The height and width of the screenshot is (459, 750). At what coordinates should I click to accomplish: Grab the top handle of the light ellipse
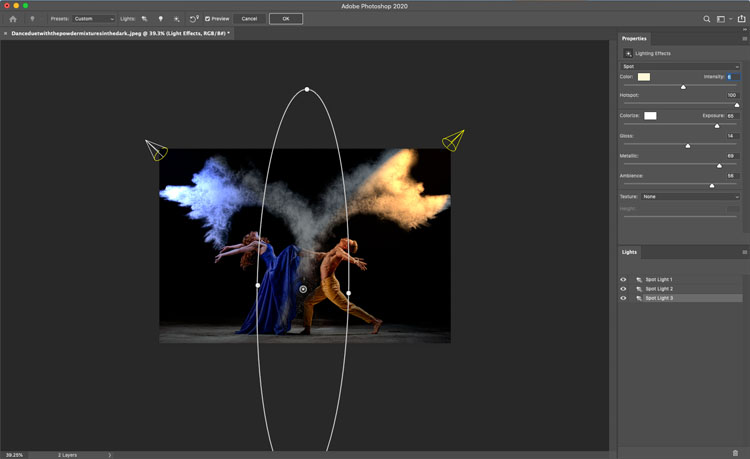click(x=307, y=89)
